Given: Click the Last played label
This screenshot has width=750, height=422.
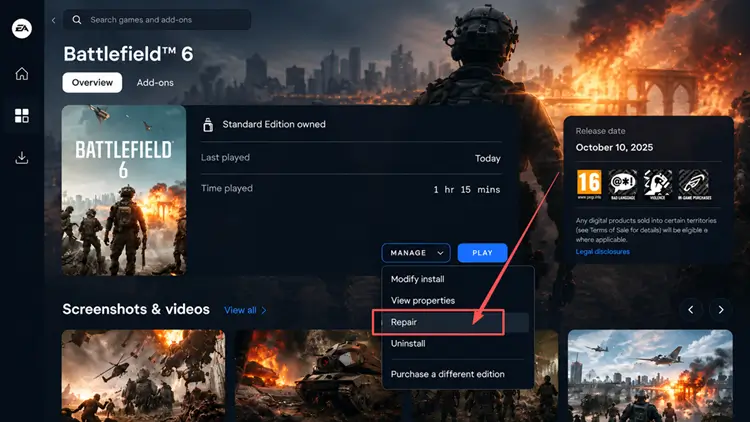Looking at the screenshot, I should click(x=225, y=157).
